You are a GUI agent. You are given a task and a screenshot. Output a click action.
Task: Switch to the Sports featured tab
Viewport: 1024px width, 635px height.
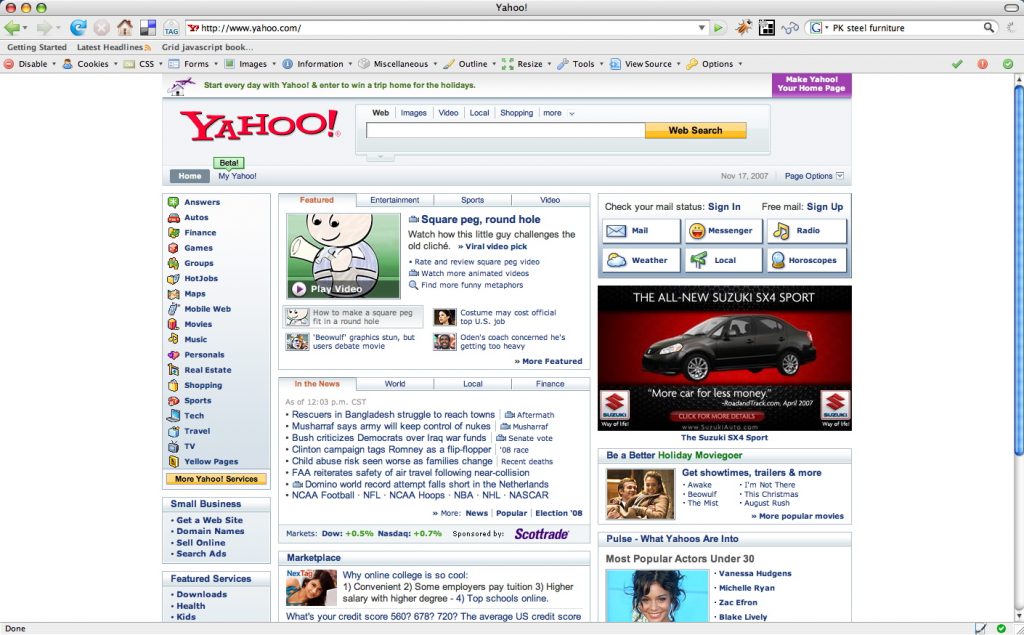point(472,200)
